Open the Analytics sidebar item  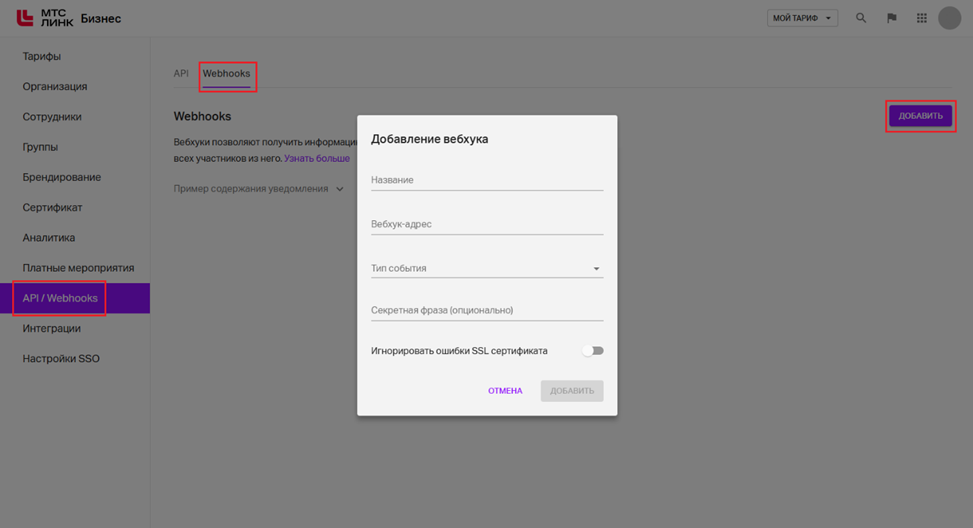49,238
